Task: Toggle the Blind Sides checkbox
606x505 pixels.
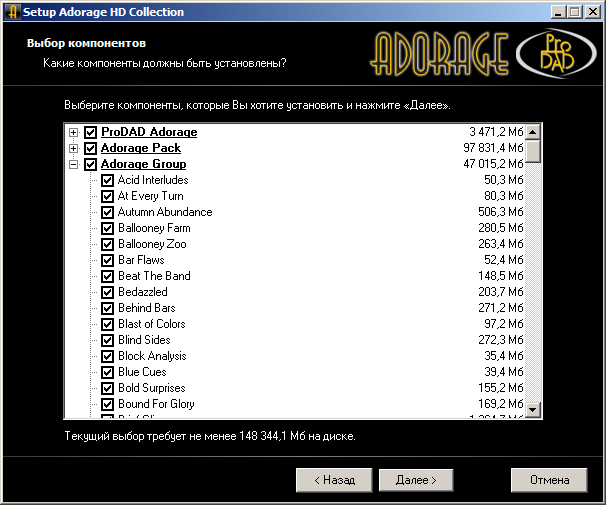Action: 107,340
